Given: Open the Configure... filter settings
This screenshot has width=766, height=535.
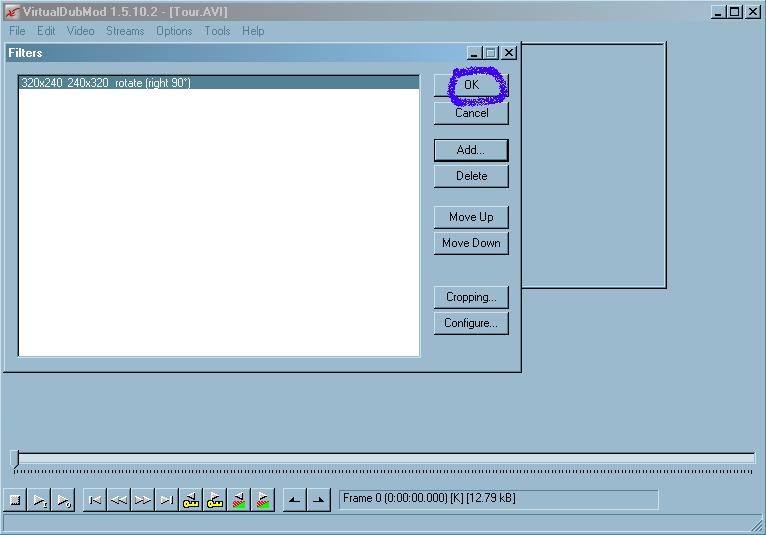Looking at the screenshot, I should 471,323.
